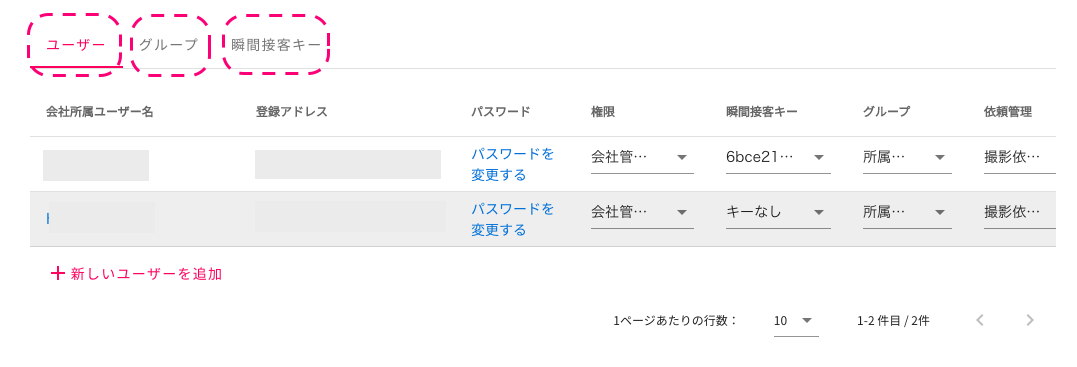Change rows per page from 10
This screenshot has height=367, width=1077.
click(x=795, y=321)
